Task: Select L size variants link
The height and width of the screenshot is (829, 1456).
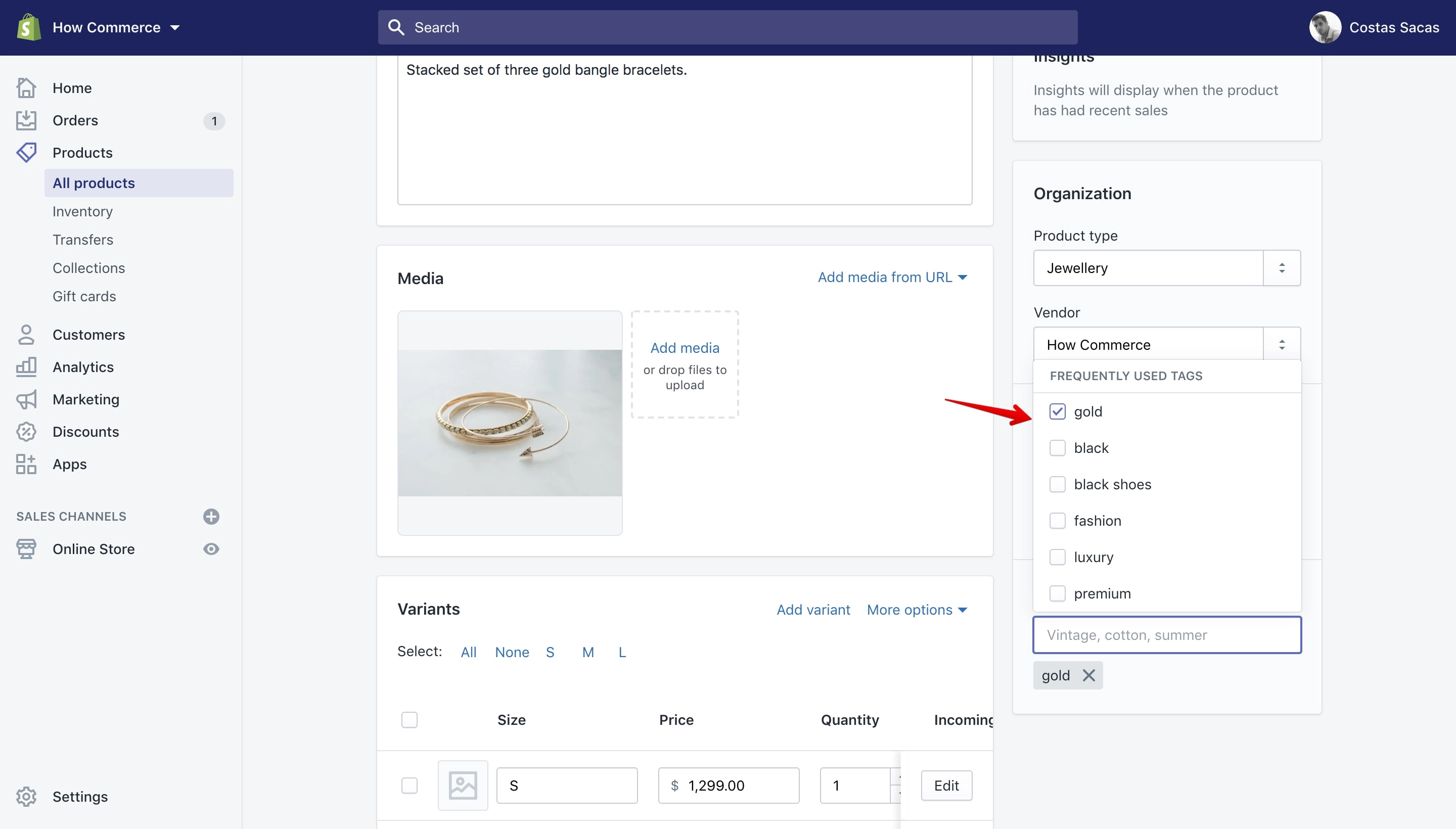Action: pyautogui.click(x=622, y=652)
